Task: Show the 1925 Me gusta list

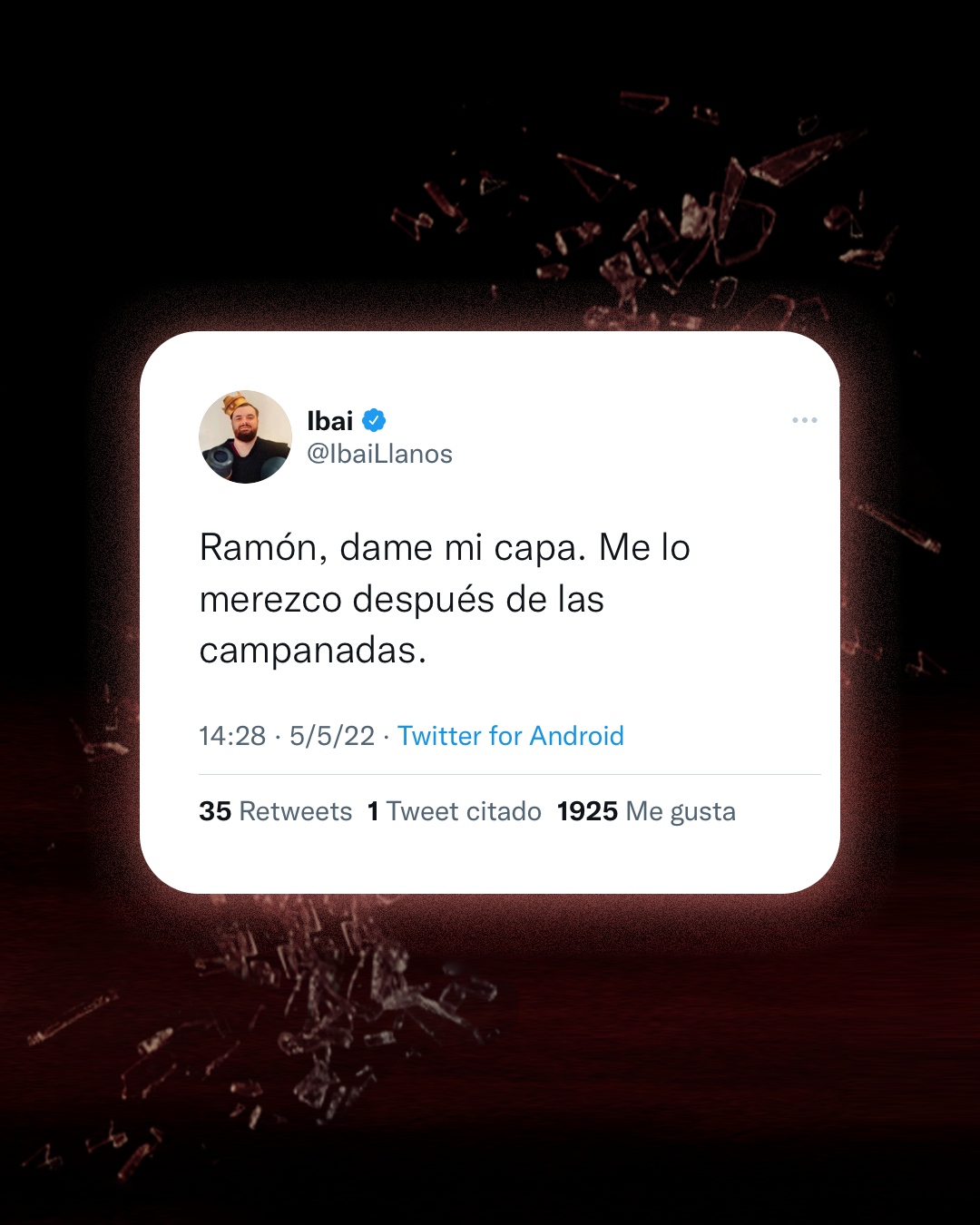Action: coord(646,811)
